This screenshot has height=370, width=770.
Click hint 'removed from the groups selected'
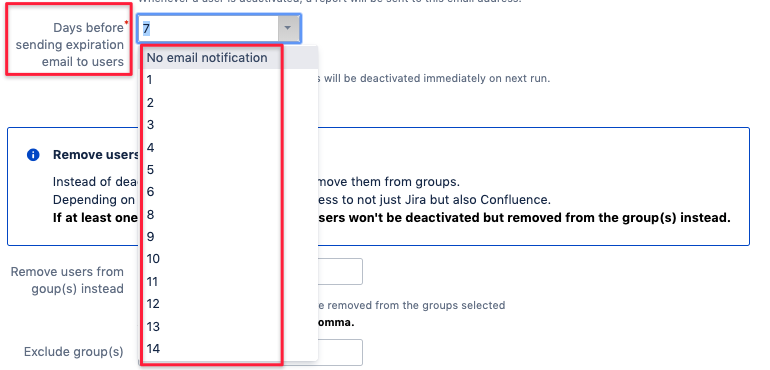coord(416,305)
